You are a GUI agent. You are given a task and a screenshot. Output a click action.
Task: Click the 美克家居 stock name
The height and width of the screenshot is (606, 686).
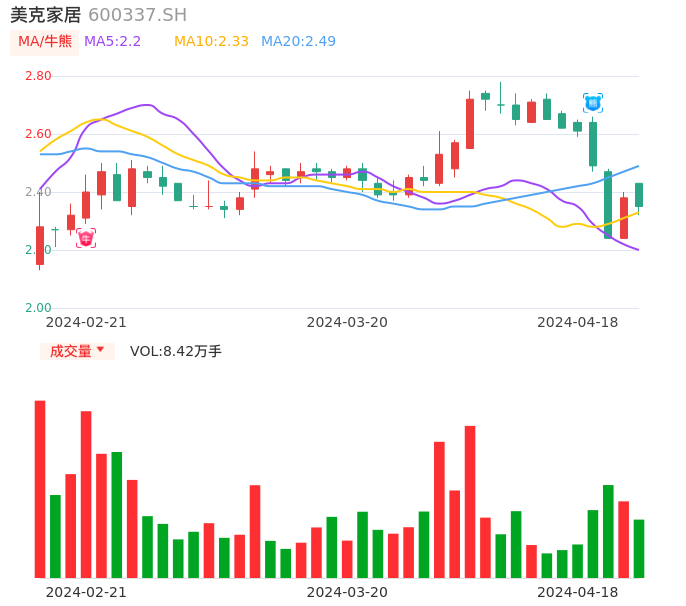point(46,15)
